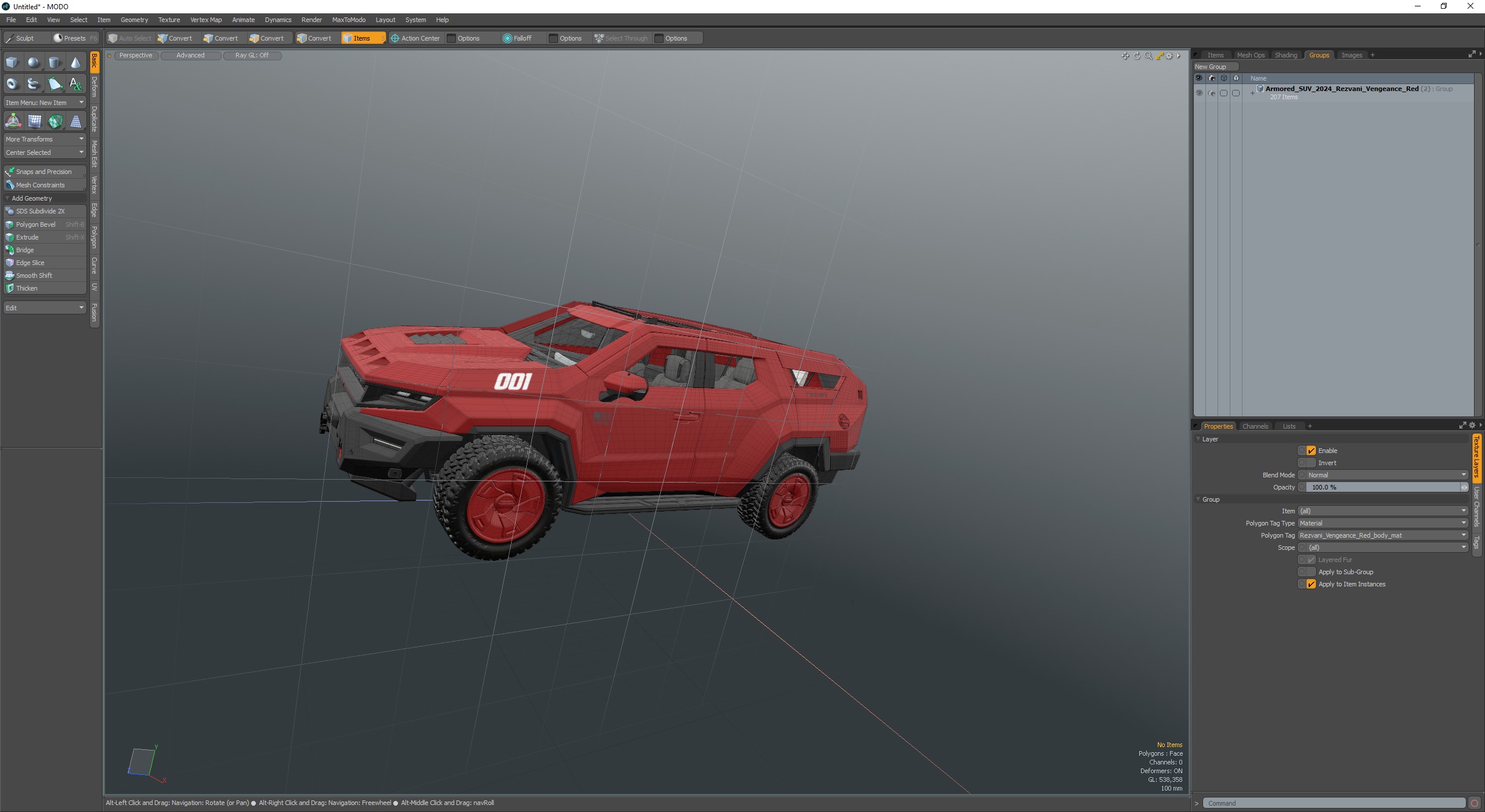The height and width of the screenshot is (812, 1485).
Task: Open the Geometry menu
Action: tap(134, 20)
